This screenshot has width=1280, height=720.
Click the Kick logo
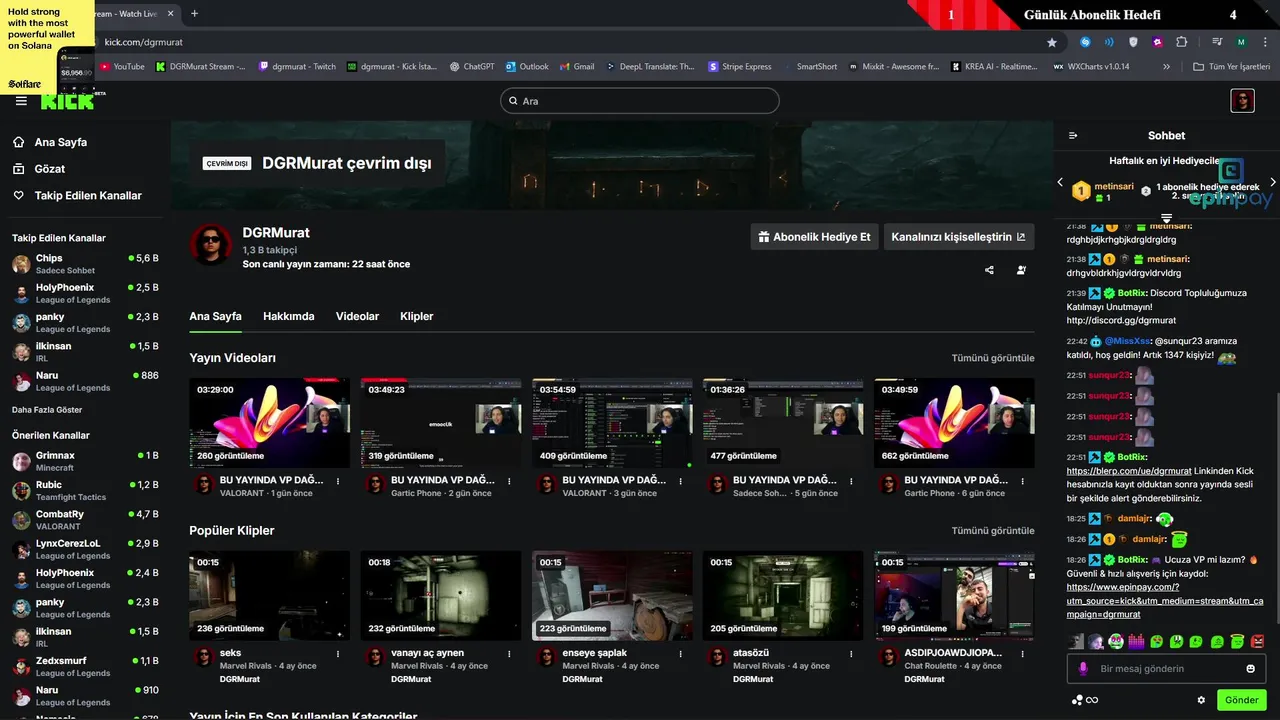pyautogui.click(x=67, y=101)
